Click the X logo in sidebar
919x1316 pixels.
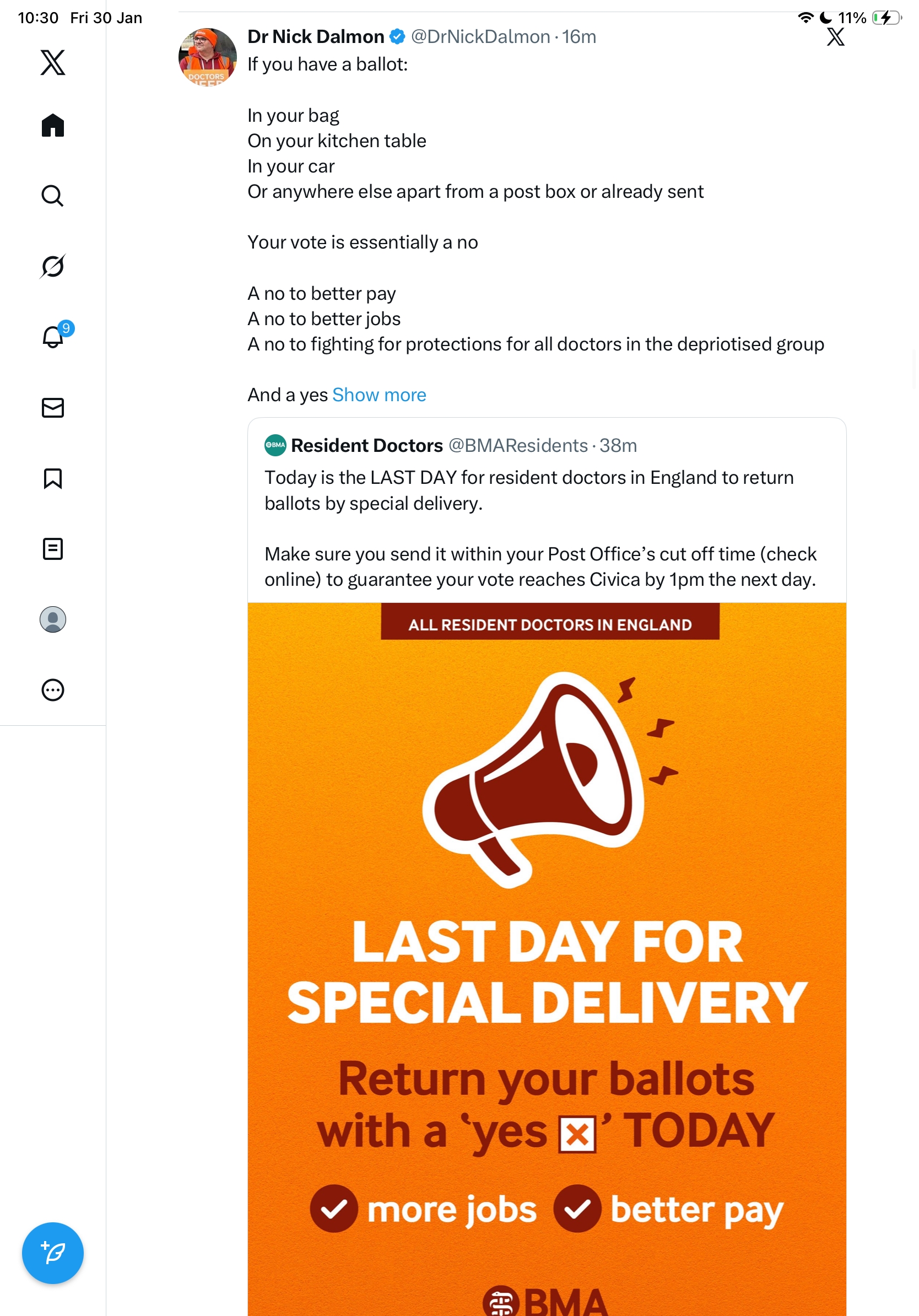click(x=53, y=62)
